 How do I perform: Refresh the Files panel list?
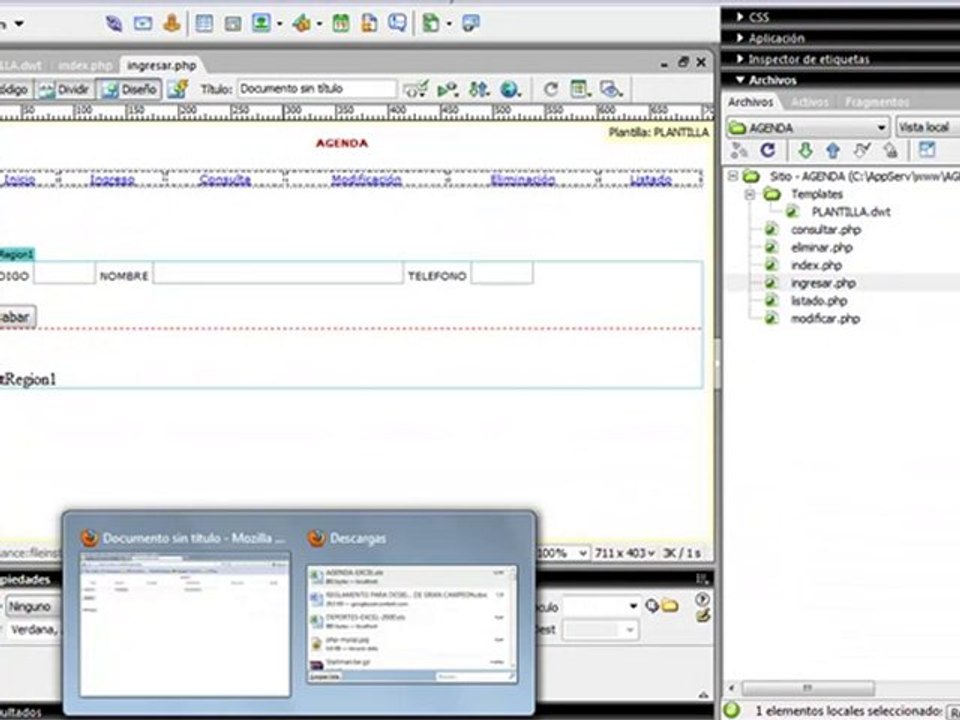[768, 150]
